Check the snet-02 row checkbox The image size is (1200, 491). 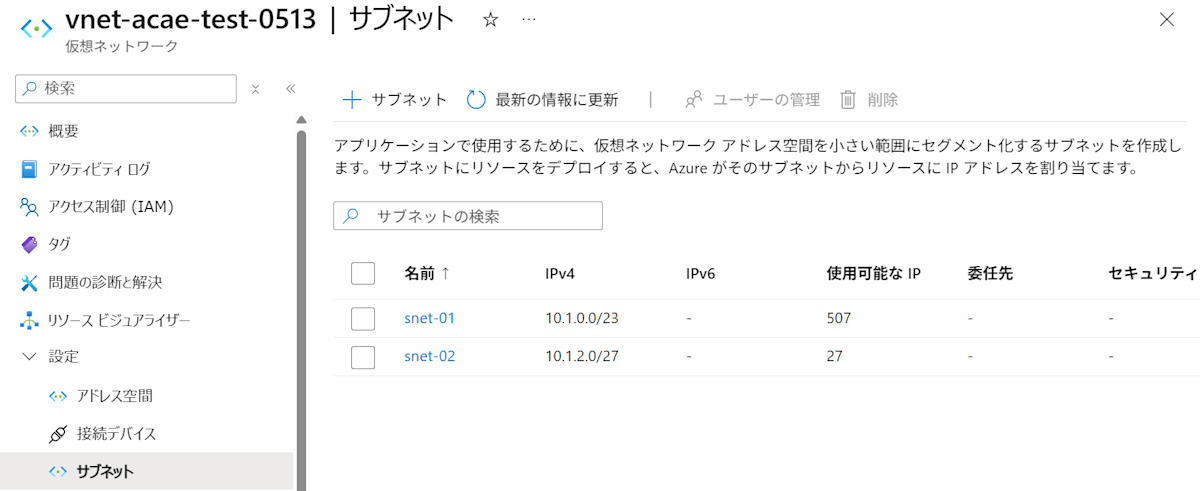[x=363, y=356]
